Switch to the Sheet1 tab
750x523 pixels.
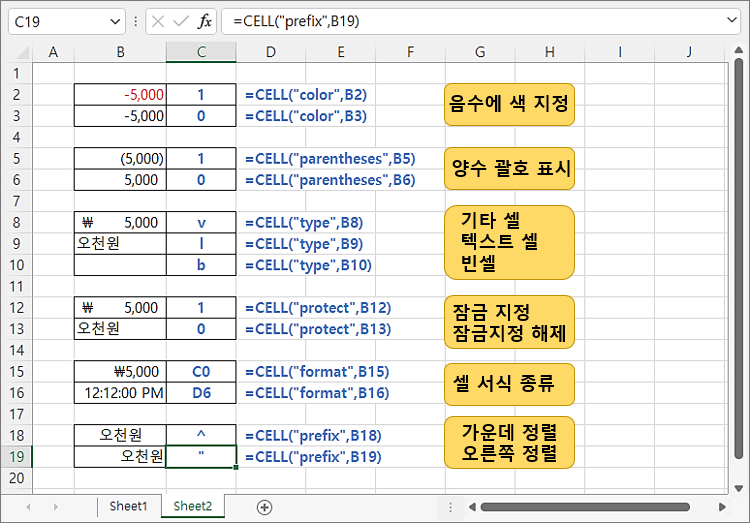[x=128, y=506]
